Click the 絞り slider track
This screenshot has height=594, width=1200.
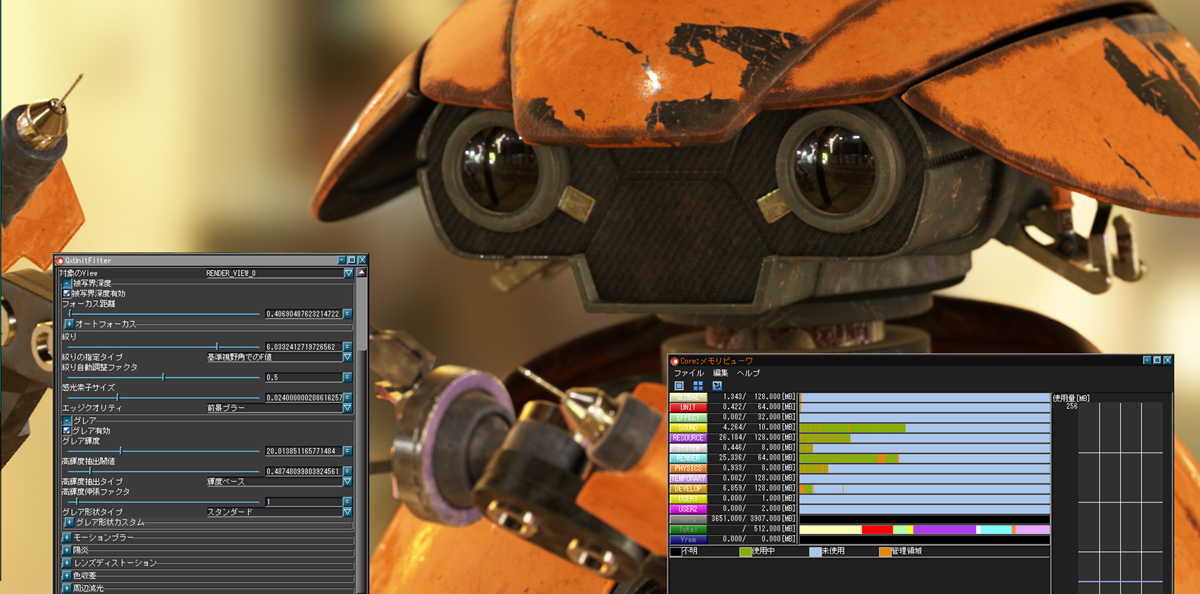[162, 346]
